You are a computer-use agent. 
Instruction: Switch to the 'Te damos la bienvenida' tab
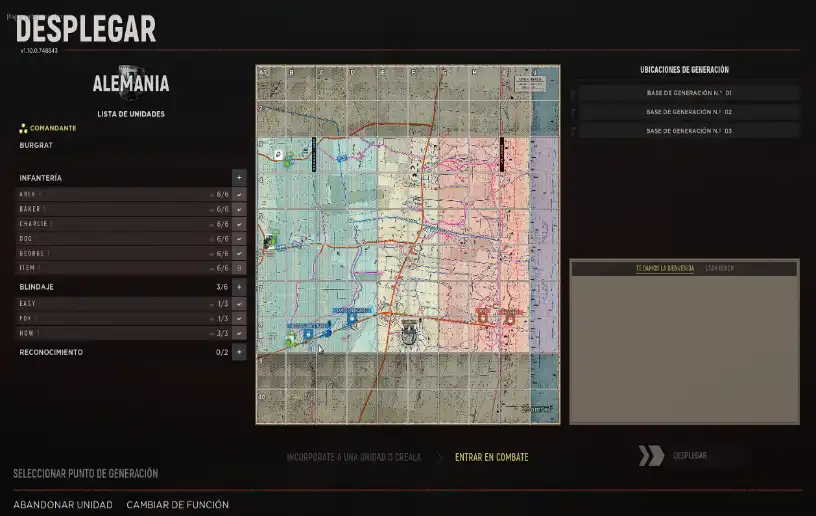click(x=665, y=269)
